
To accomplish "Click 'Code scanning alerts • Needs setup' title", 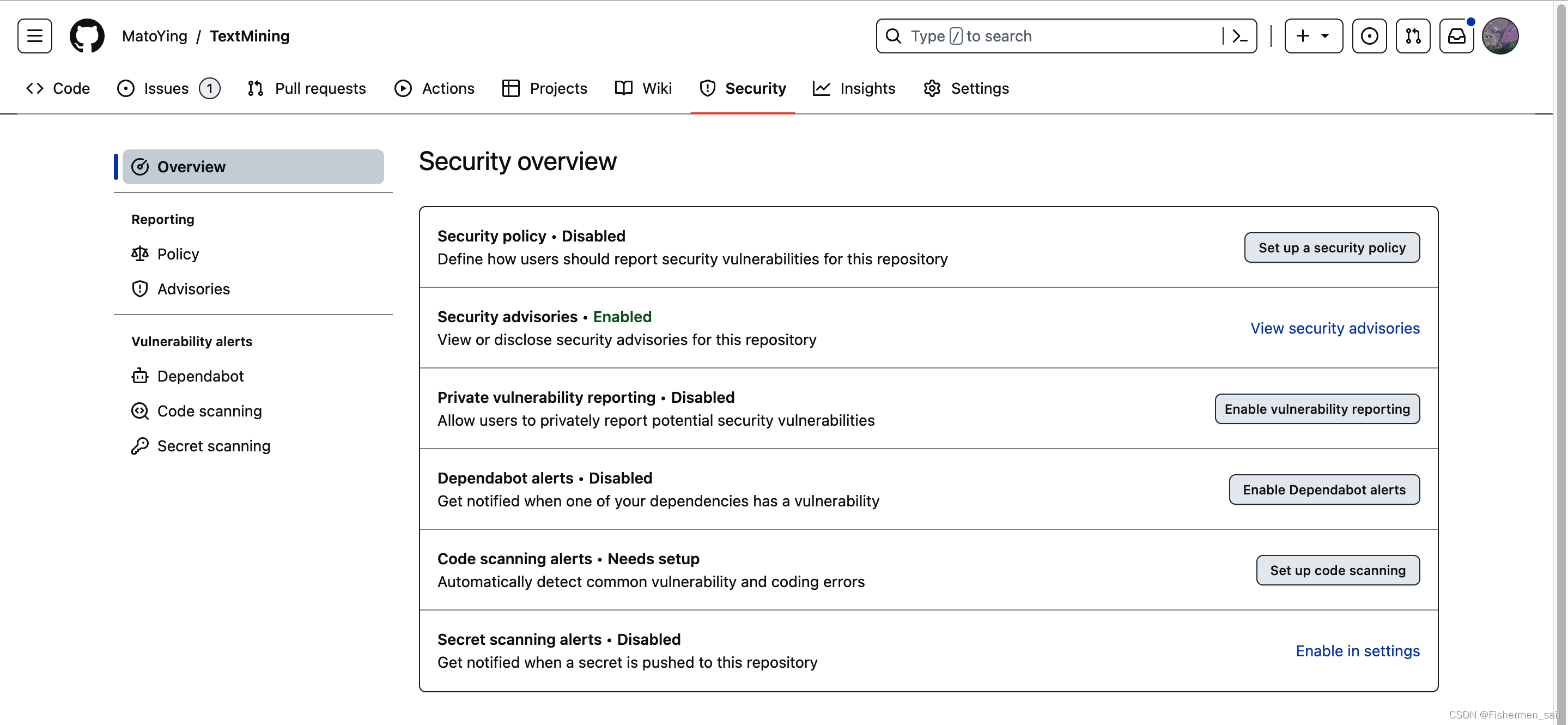I will (x=568, y=559).
